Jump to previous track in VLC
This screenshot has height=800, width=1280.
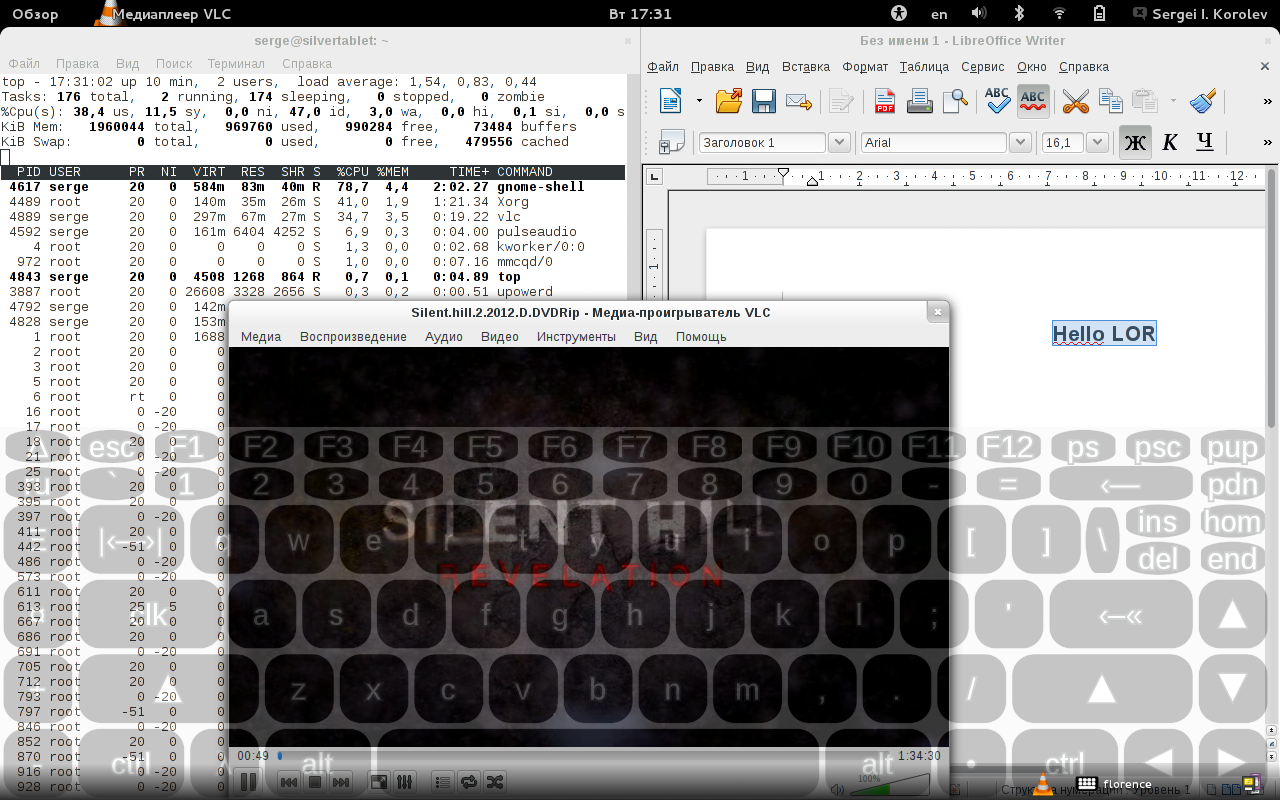(288, 782)
